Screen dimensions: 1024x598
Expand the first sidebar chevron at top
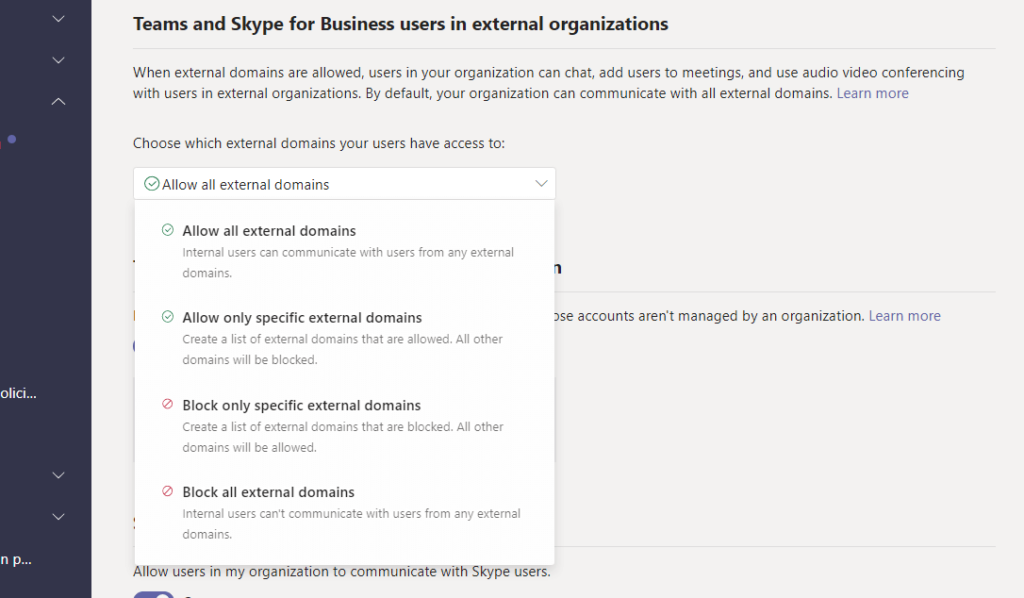(58, 19)
